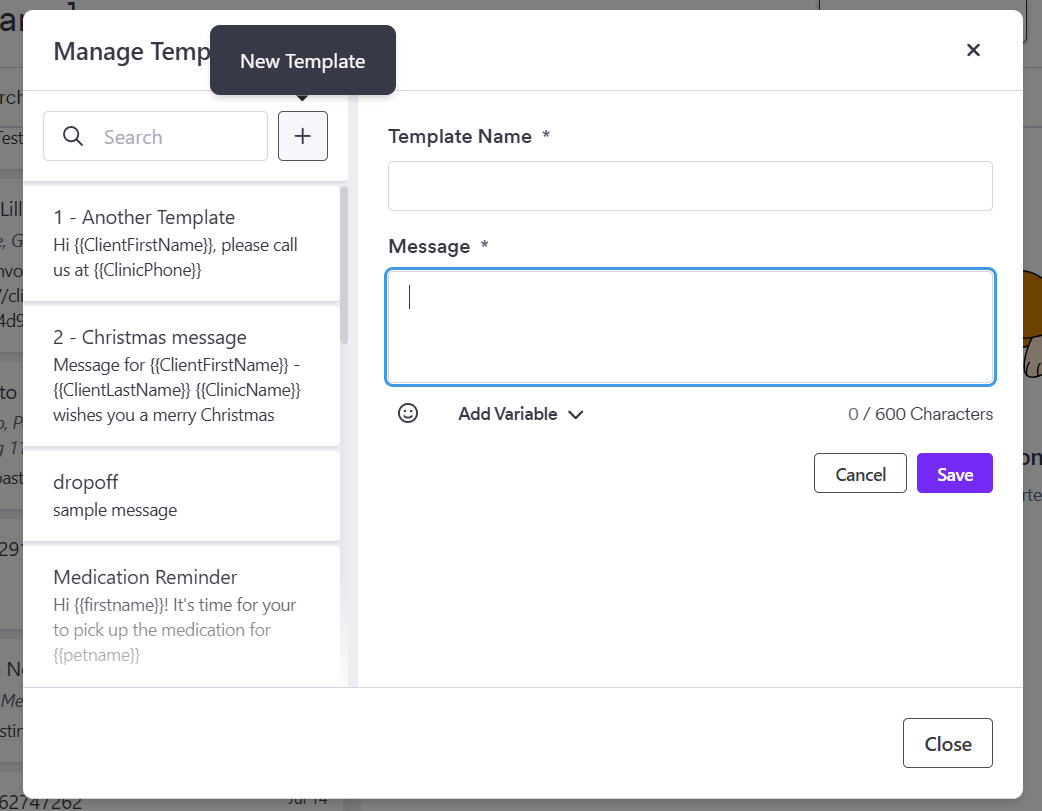Image resolution: width=1042 pixels, height=811 pixels.
Task: Click the Save button
Action: [x=954, y=473]
